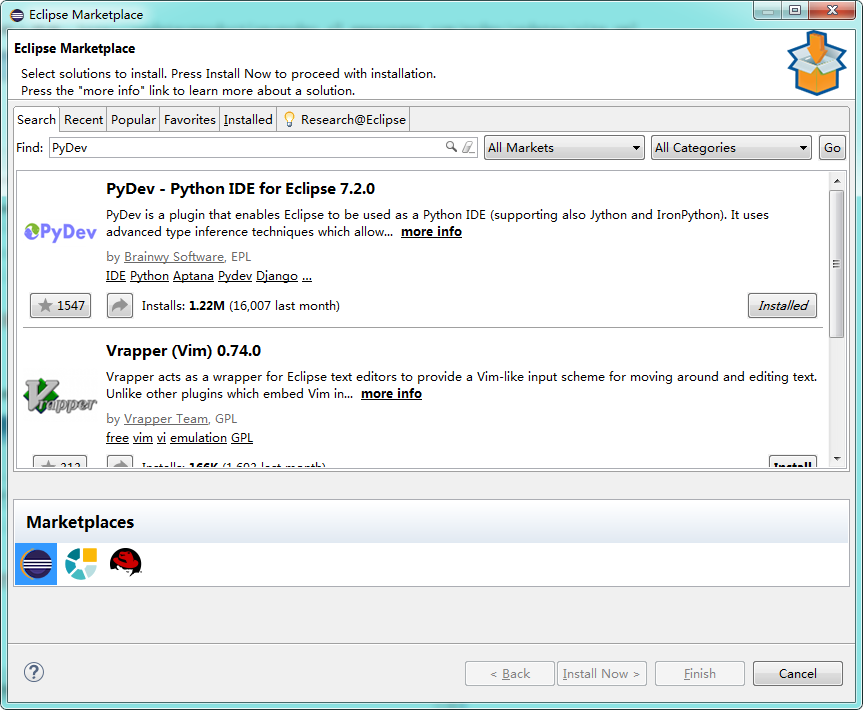Click the Eclipse icon in title bar

coord(17,15)
